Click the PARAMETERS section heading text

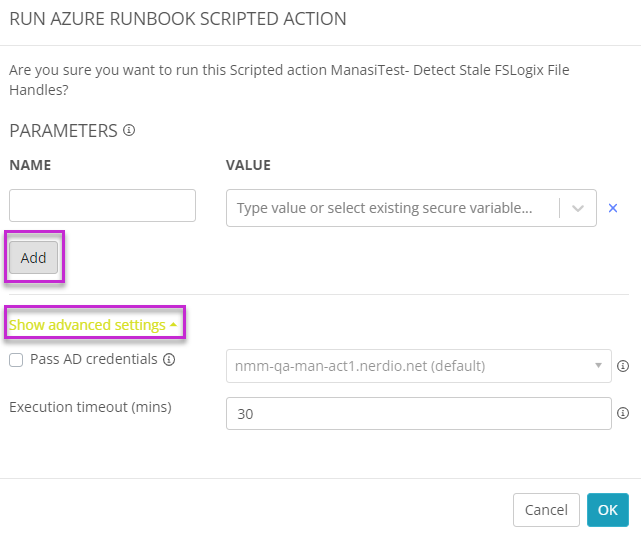pyautogui.click(x=63, y=131)
